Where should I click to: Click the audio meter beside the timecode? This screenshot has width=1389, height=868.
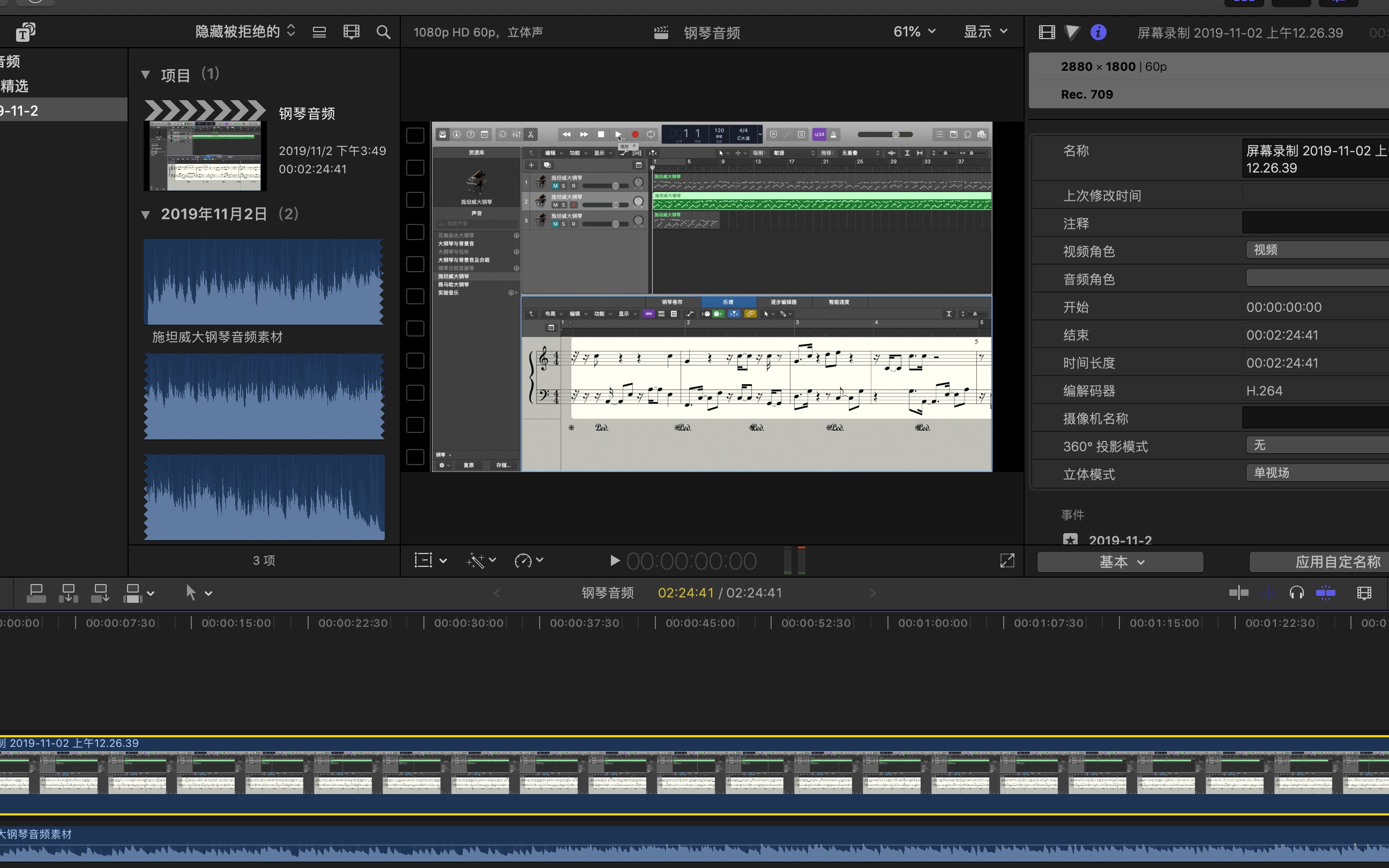point(795,560)
